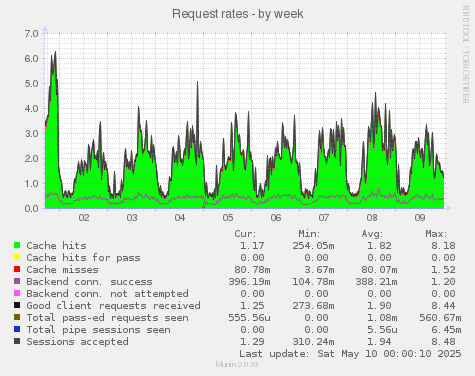
Task: Click the Backend conn. success max 1.20
Action: [443, 282]
